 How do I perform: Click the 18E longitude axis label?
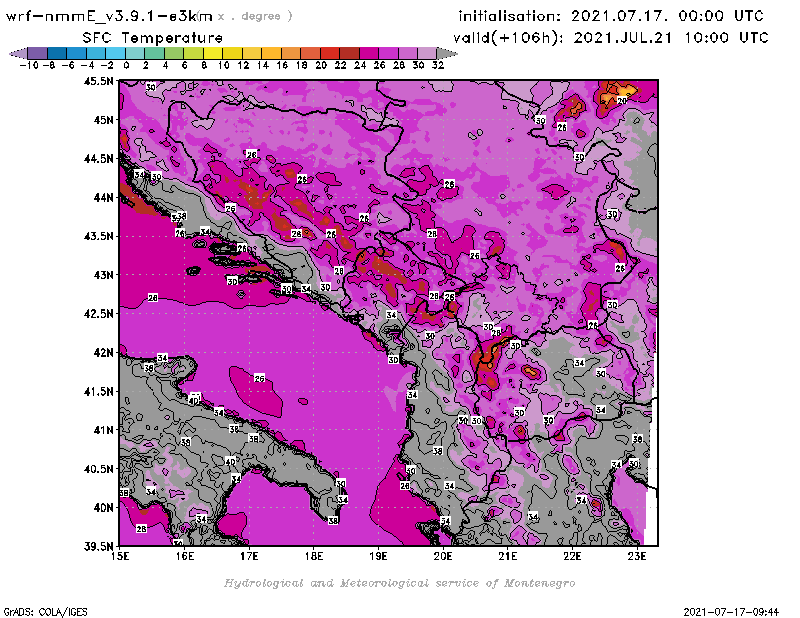click(314, 556)
